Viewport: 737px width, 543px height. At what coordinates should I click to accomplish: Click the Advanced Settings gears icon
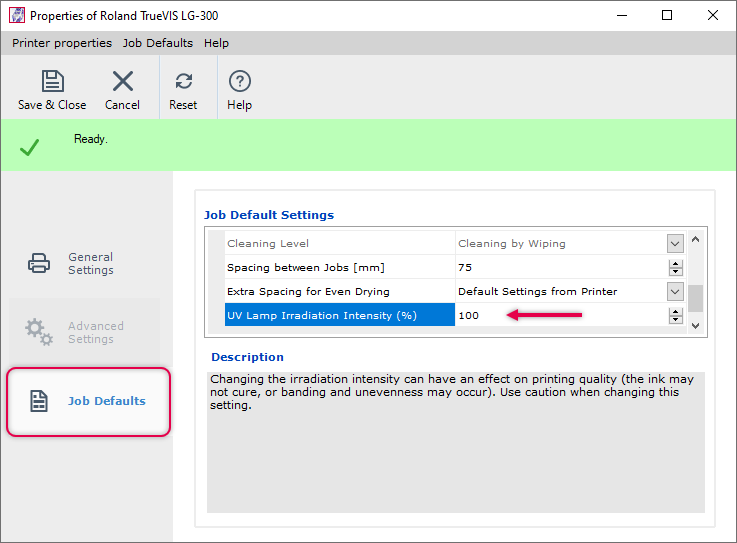tap(39, 332)
